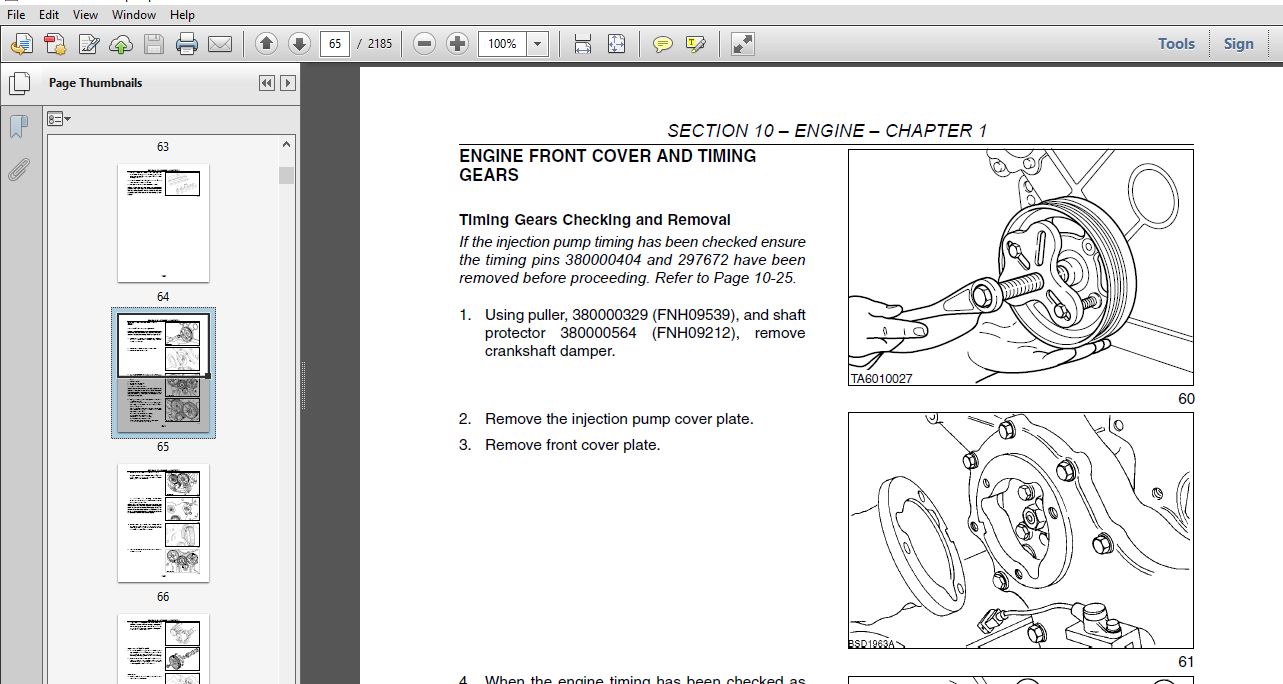The height and width of the screenshot is (684, 1283).
Task: Click the Open file icon
Action: pyautogui.click(x=22, y=44)
